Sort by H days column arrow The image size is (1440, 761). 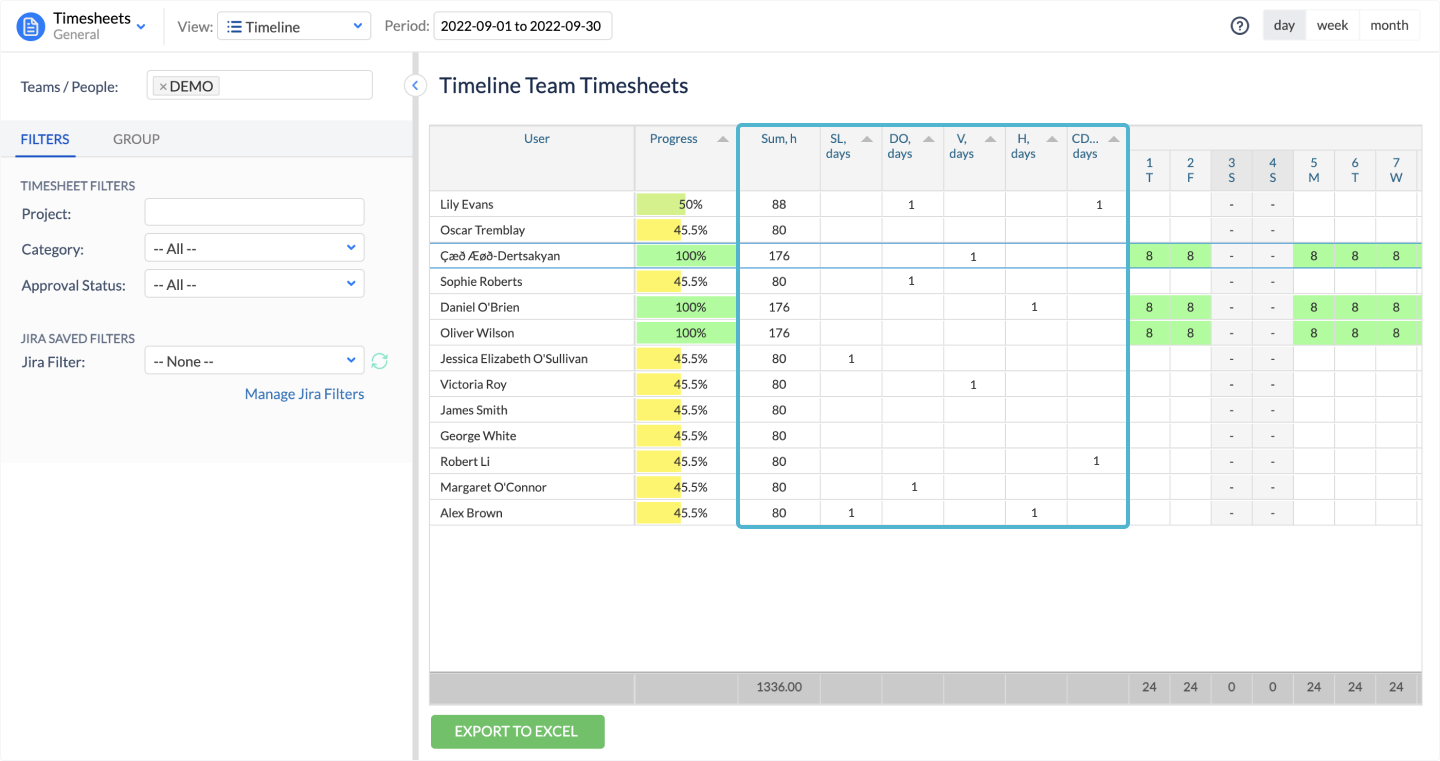tap(1052, 139)
